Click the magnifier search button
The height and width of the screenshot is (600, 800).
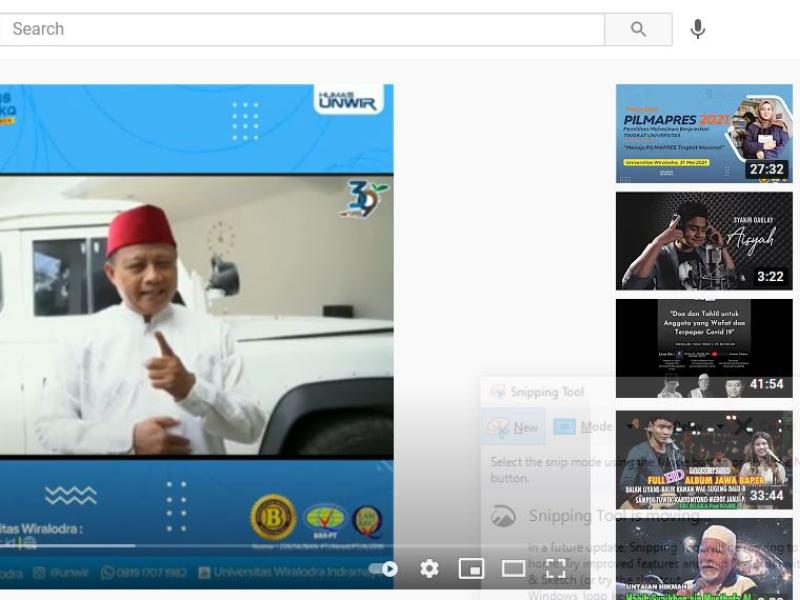(638, 29)
